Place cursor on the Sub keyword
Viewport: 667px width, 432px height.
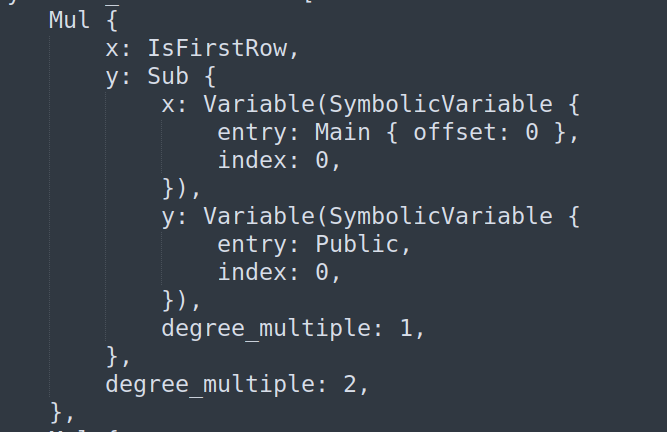(x=168, y=76)
